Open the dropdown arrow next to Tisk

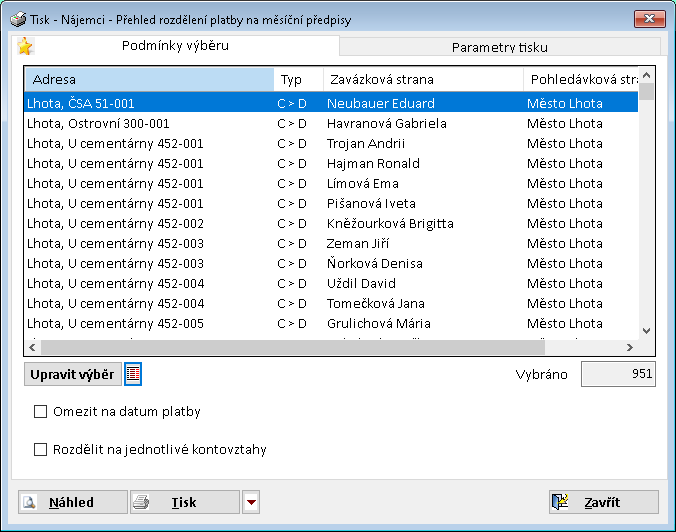(251, 502)
